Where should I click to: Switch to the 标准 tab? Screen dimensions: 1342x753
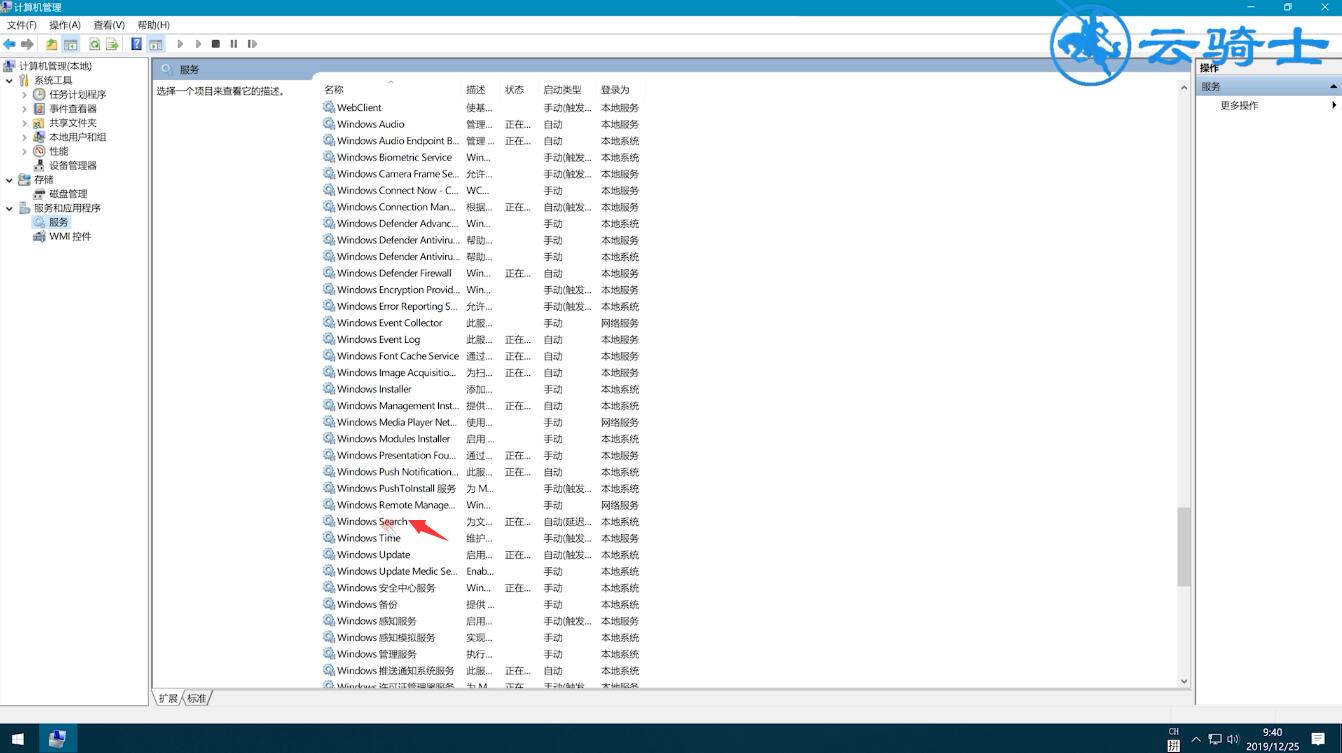tap(197, 698)
